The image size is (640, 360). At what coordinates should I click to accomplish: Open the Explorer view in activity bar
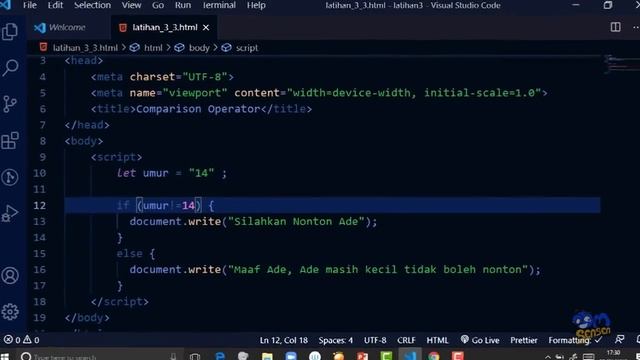click(x=10, y=31)
